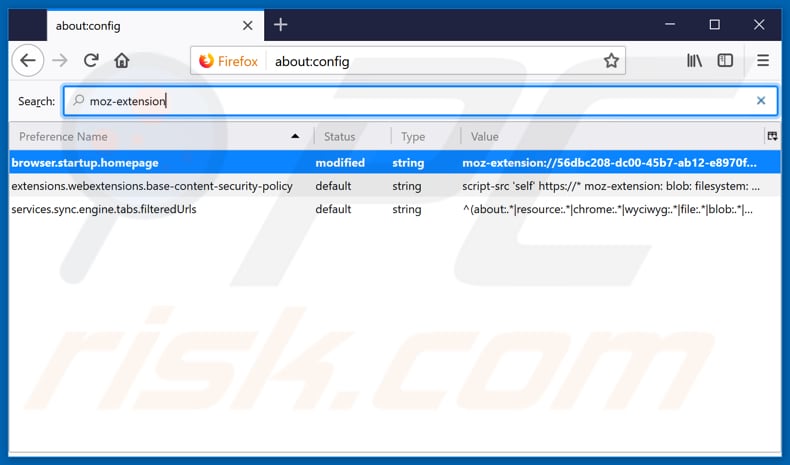Screen dimensions: 790x465
Task: Click the 'modified' status cell
Action: 340,163
